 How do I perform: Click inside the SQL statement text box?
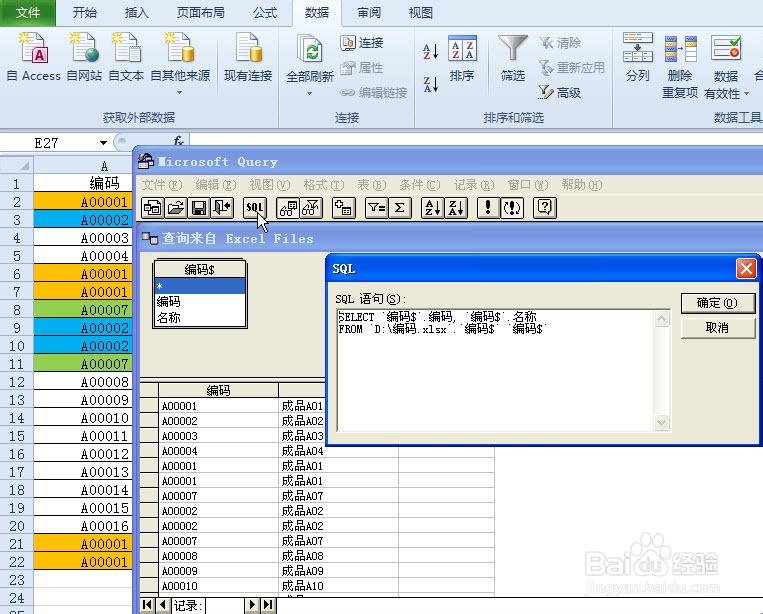click(x=495, y=371)
